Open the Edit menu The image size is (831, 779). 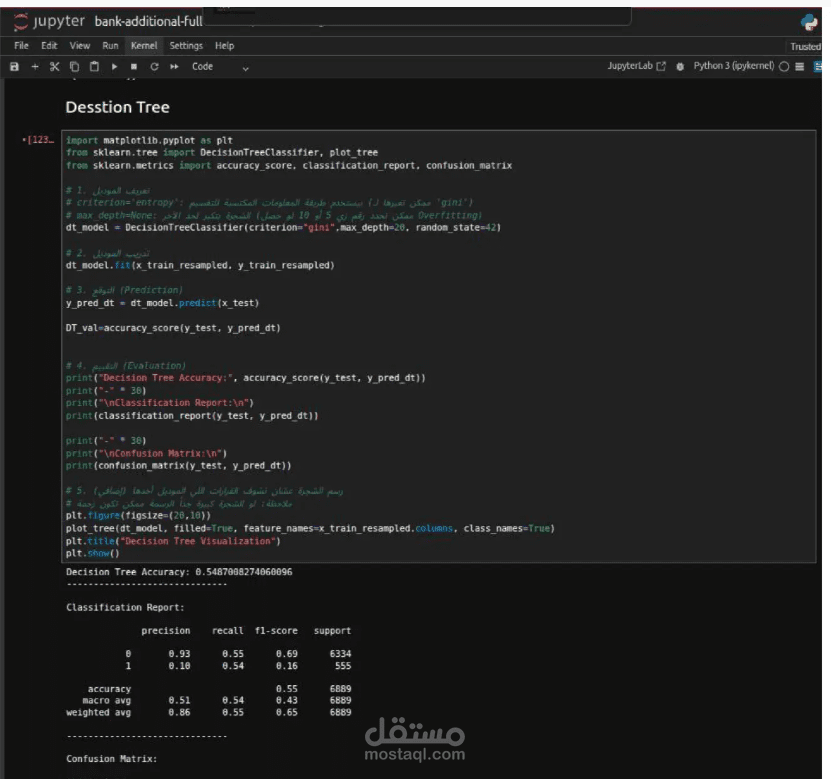(x=49, y=46)
